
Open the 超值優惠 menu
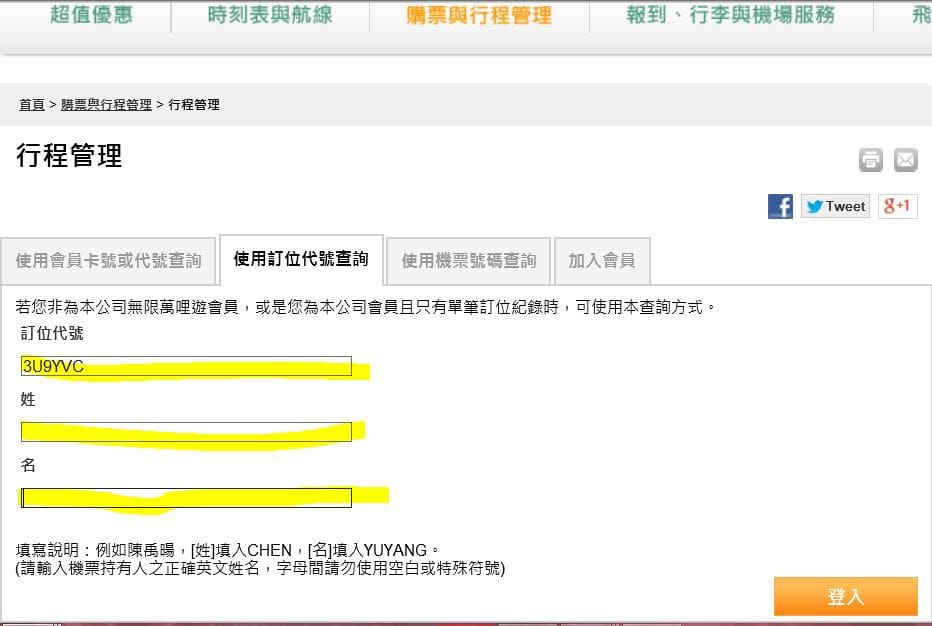pos(92,16)
